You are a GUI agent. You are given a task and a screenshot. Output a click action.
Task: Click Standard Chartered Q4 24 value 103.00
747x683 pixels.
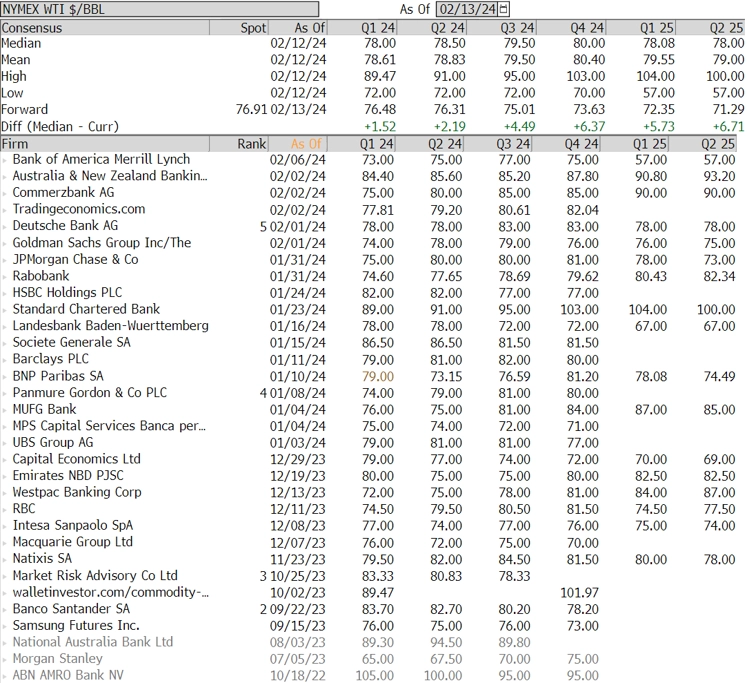click(580, 310)
